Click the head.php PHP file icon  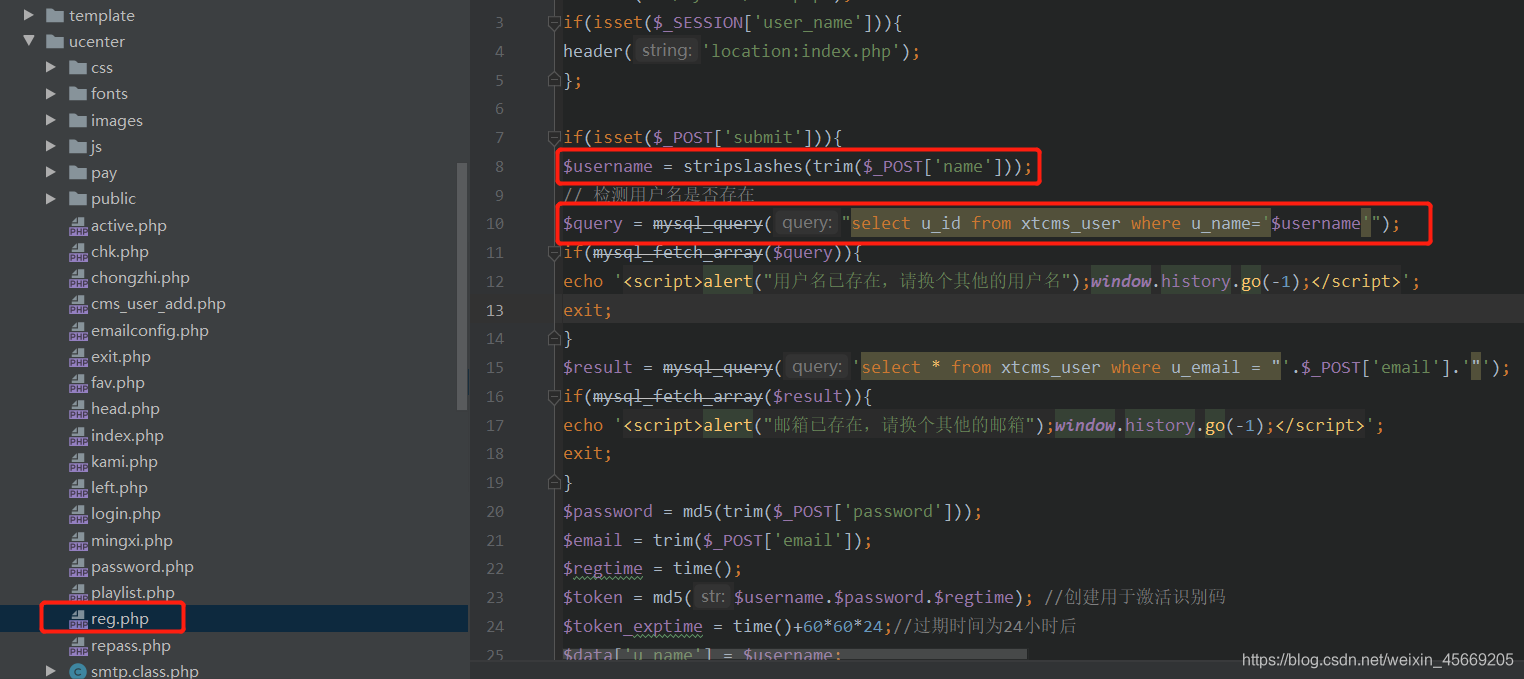pos(78,409)
